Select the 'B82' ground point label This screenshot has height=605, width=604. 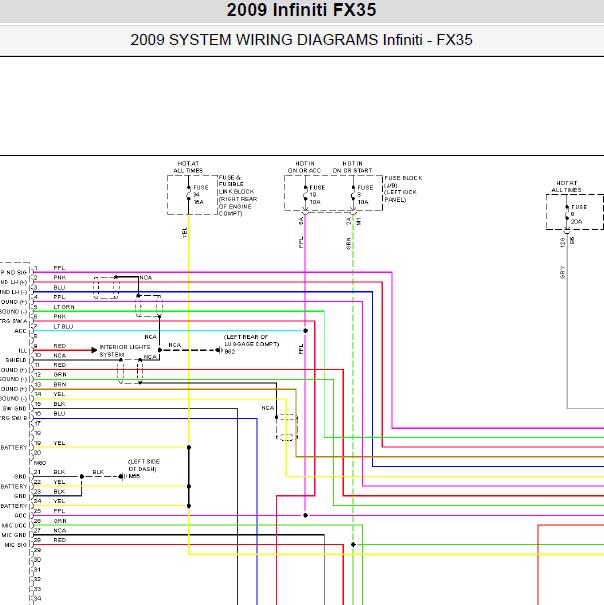[230, 352]
